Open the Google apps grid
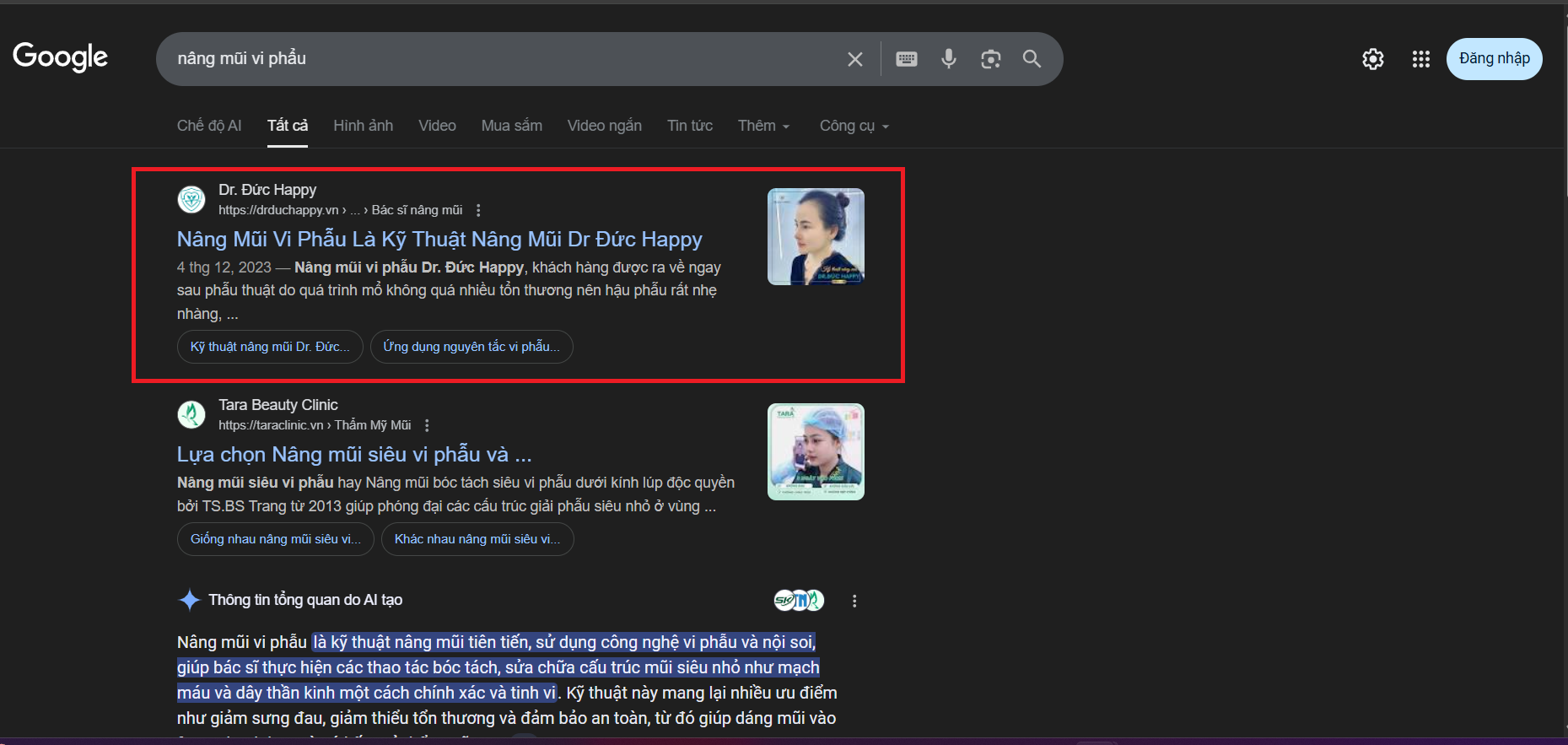The height and width of the screenshot is (745, 1568). [1421, 59]
